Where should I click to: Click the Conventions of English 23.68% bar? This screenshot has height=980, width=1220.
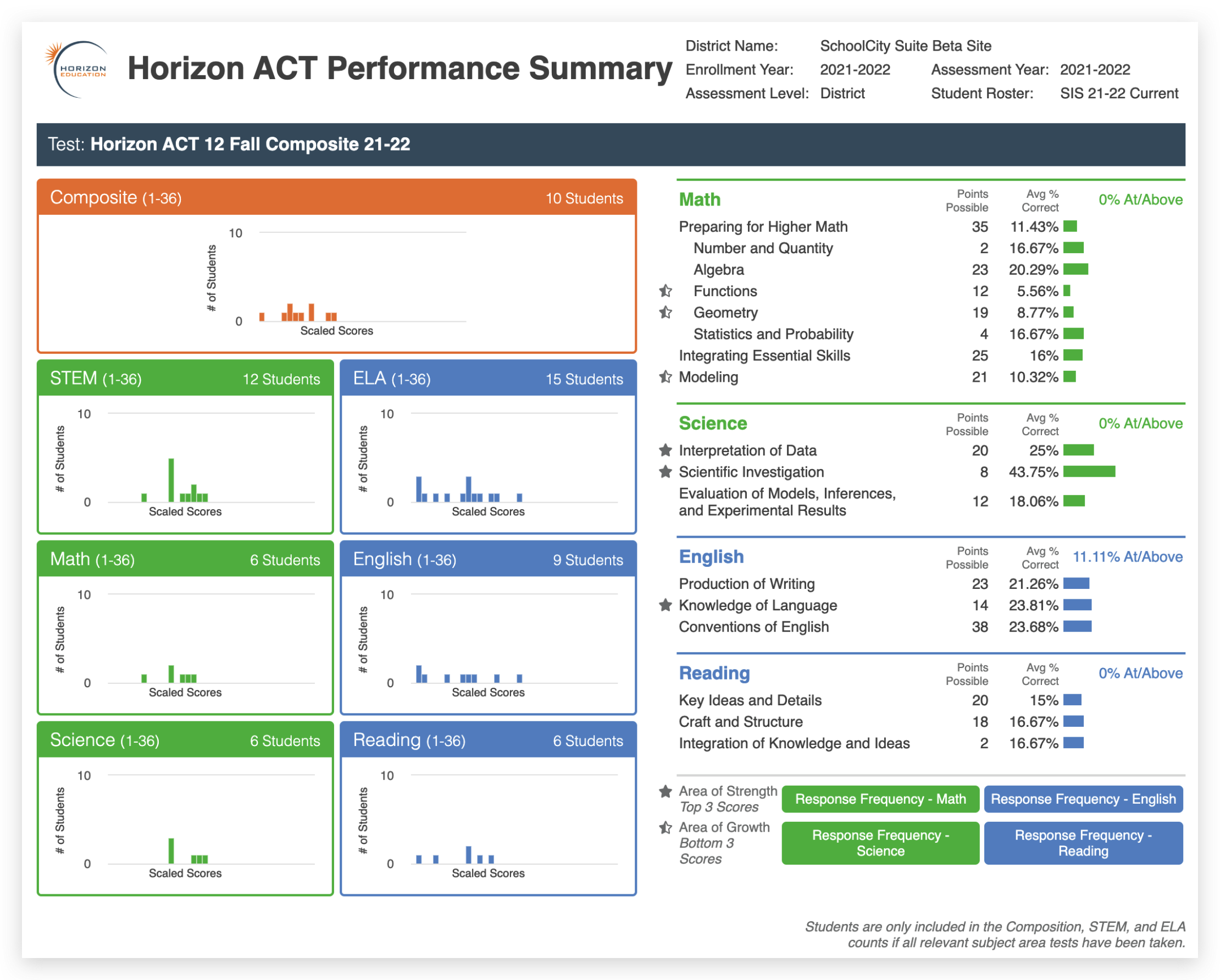[1077, 627]
